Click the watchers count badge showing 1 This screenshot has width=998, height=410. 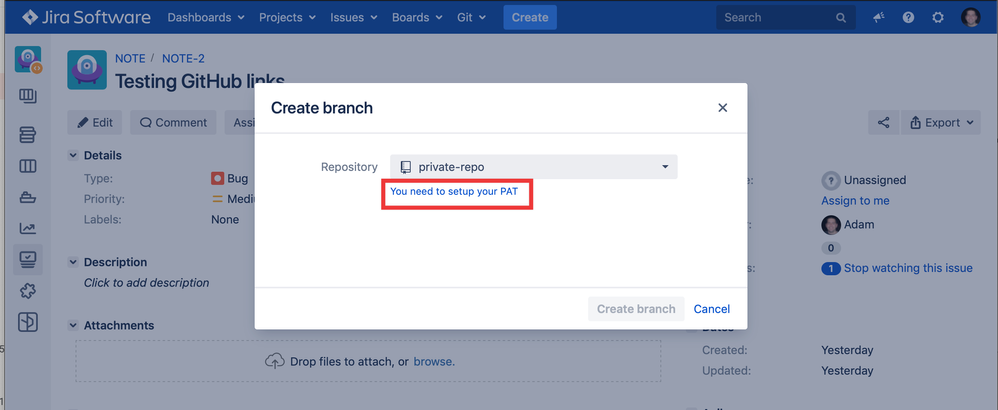coord(831,269)
